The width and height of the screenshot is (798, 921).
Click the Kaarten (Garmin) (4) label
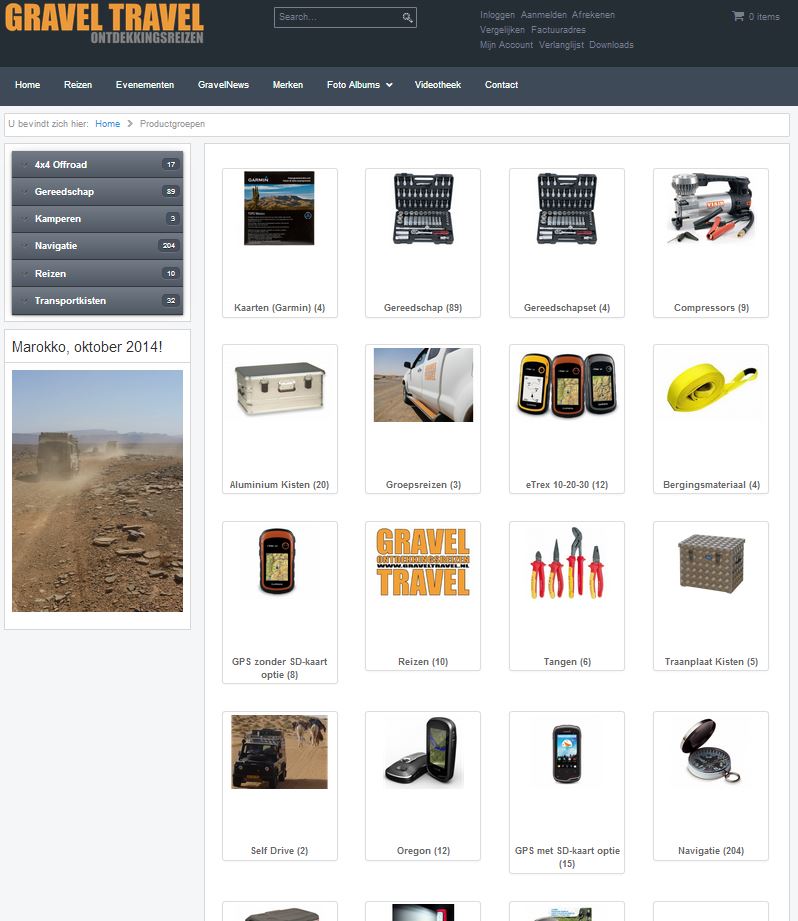[x=280, y=308]
